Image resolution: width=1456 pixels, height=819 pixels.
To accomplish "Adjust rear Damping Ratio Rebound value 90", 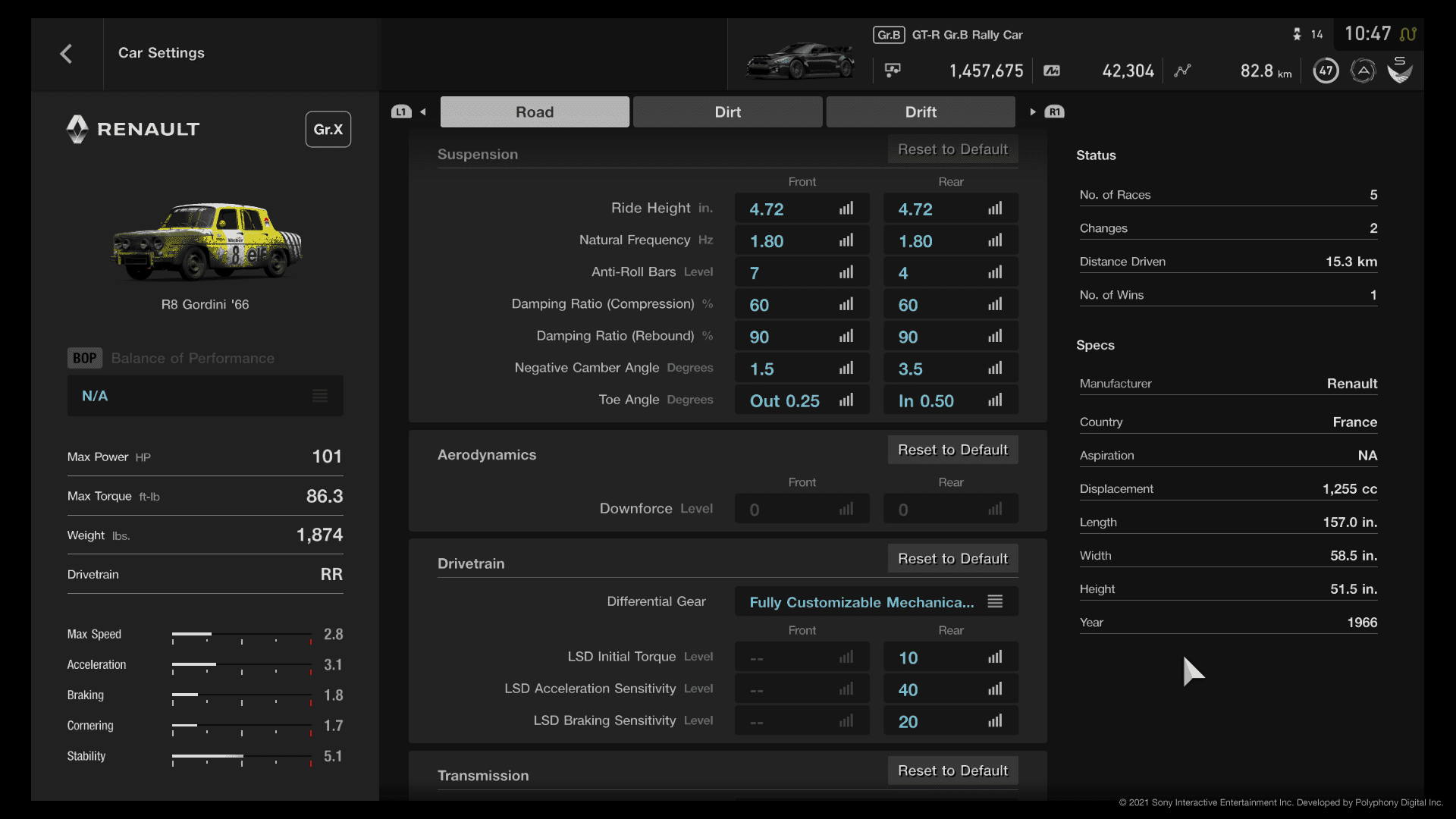I will [951, 337].
